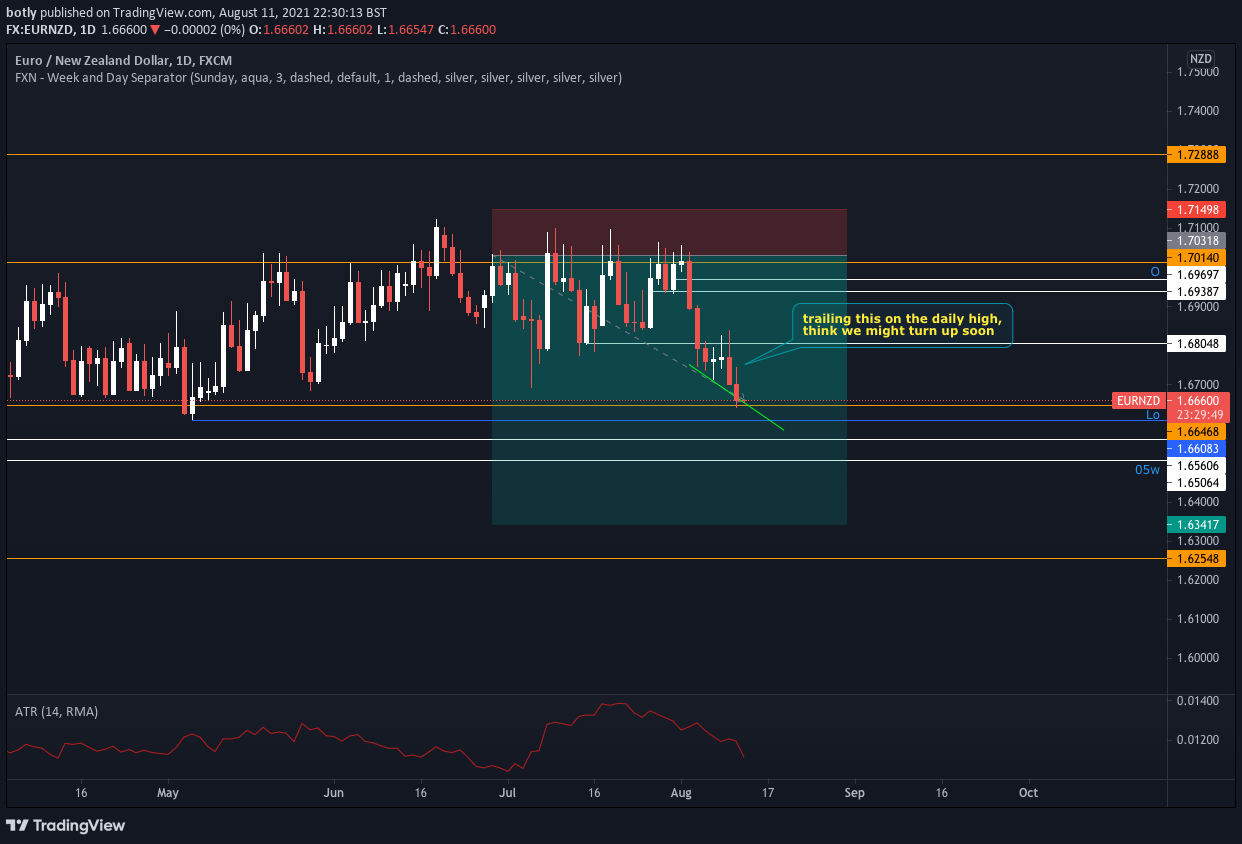This screenshot has width=1242, height=844.
Task: Click the EURNZD 1.66600 current price label
Action: pyautogui.click(x=1170, y=400)
